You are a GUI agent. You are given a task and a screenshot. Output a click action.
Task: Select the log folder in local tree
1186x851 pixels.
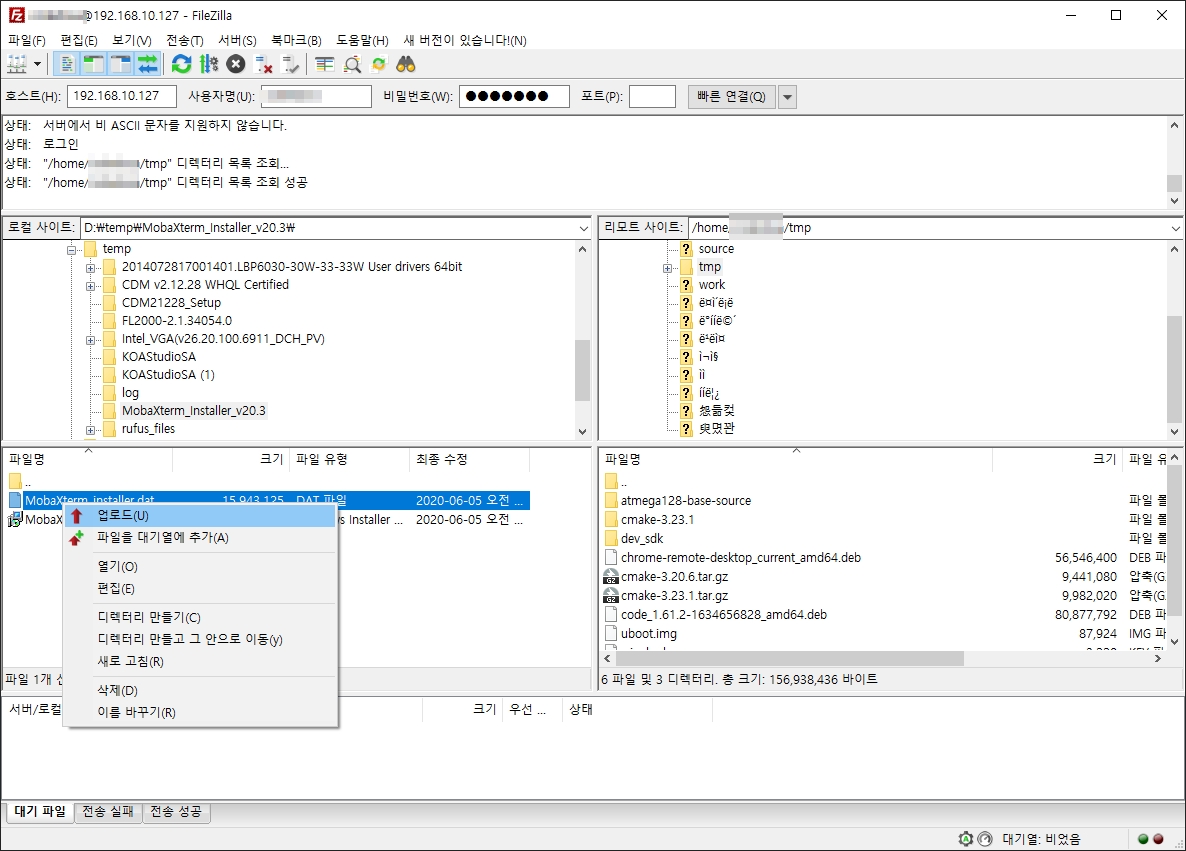(130, 393)
